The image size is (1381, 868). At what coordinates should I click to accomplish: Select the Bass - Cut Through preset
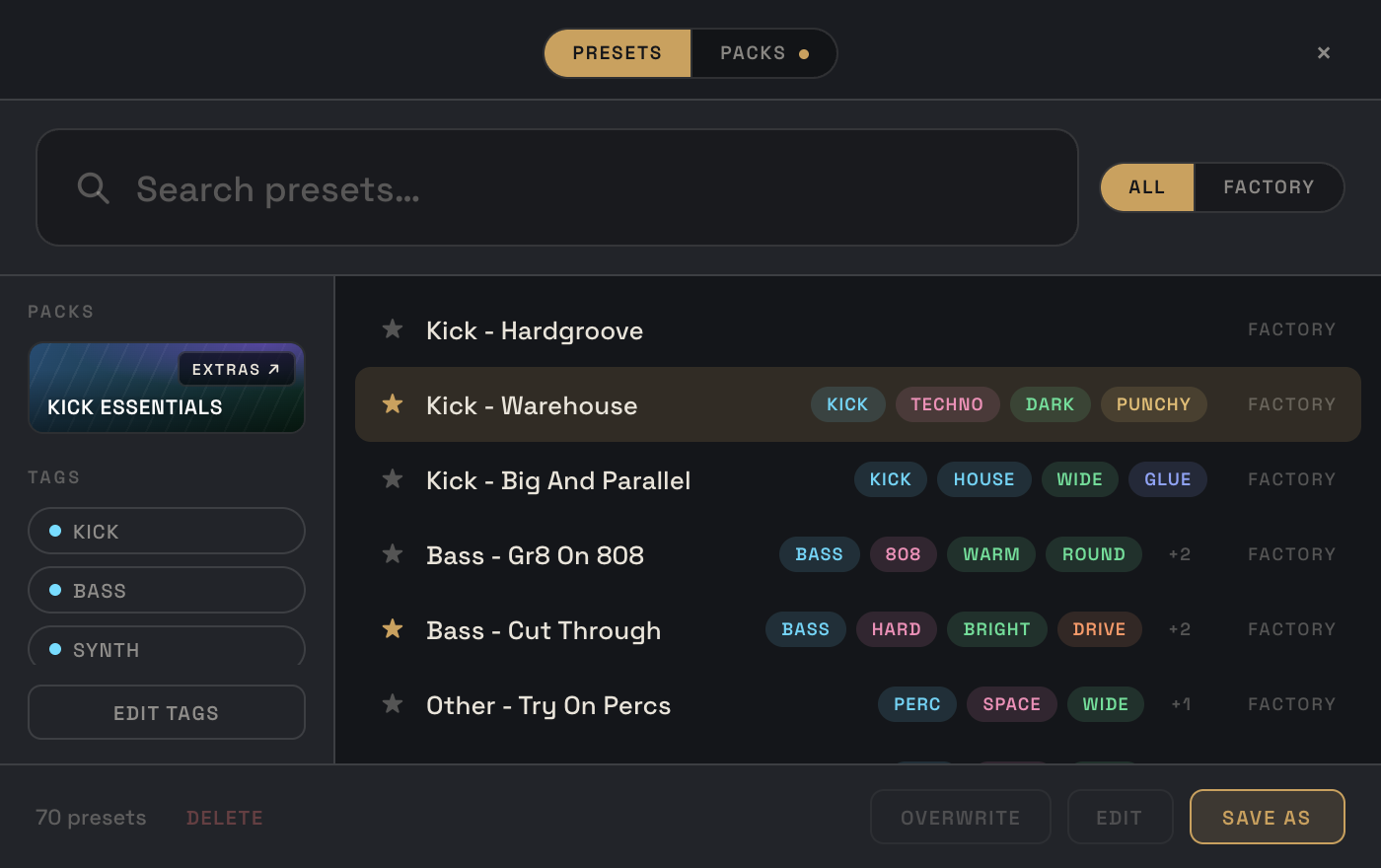point(544,630)
